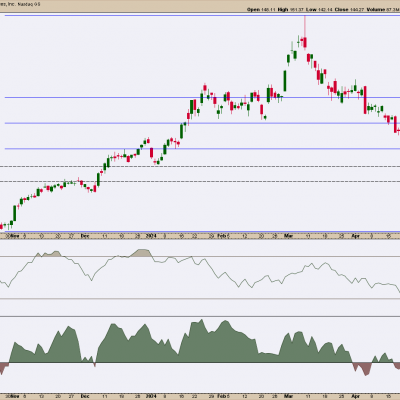Click the lower black dashed horizontal line
The image size is (400, 400).
click(200, 182)
